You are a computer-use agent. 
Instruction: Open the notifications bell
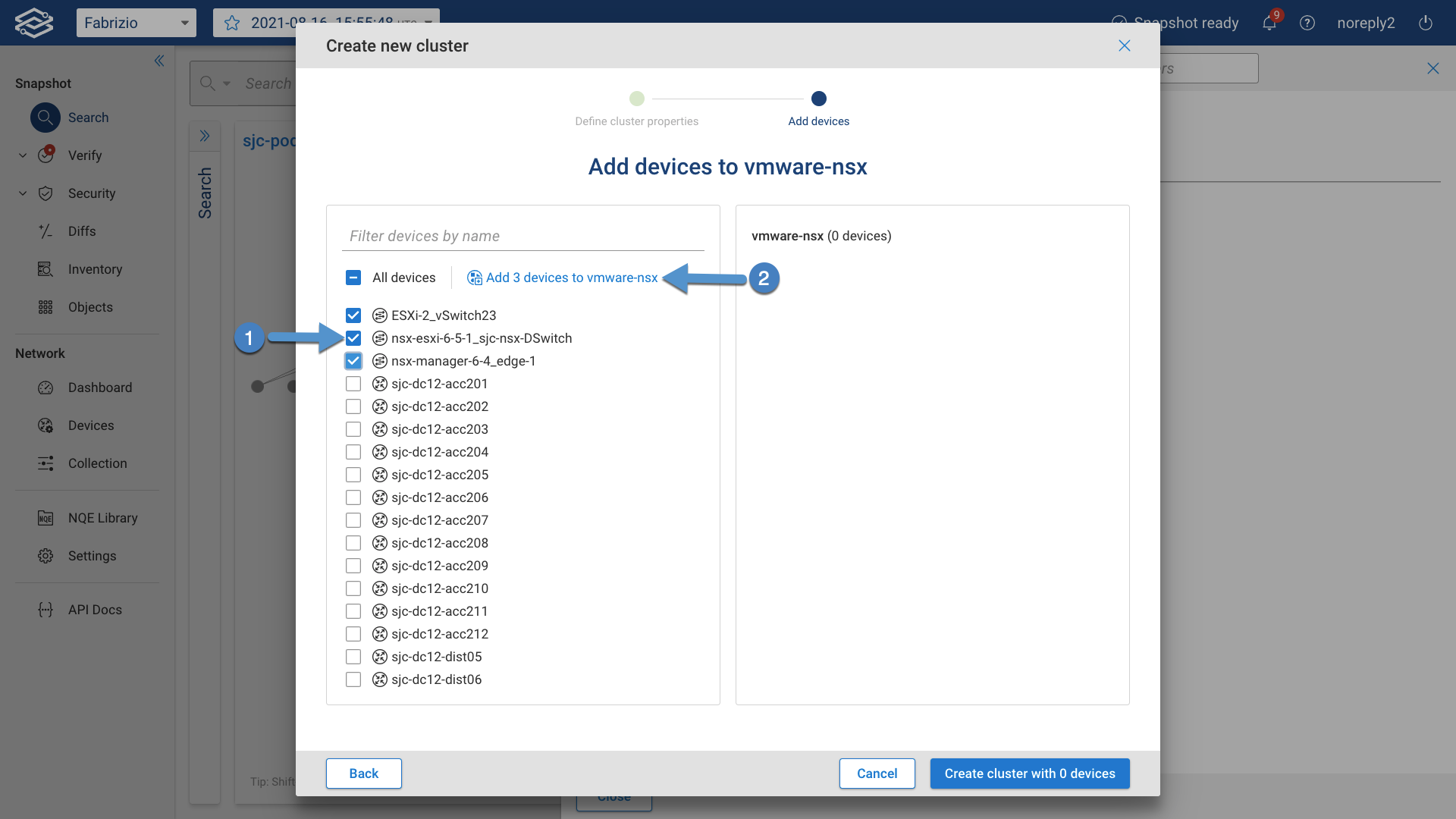pyautogui.click(x=1269, y=23)
